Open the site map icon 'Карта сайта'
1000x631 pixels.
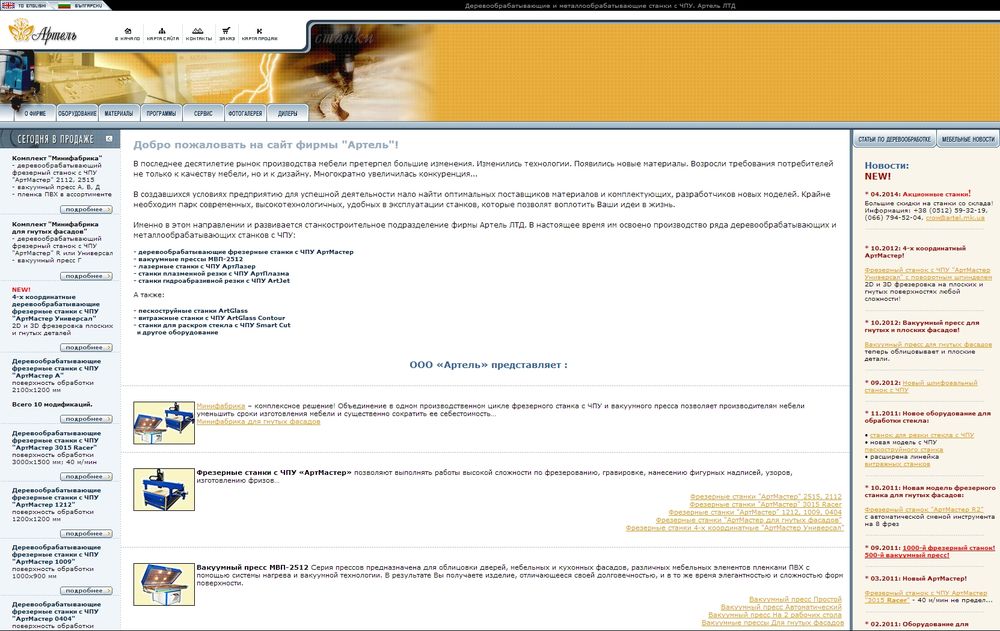[162, 31]
